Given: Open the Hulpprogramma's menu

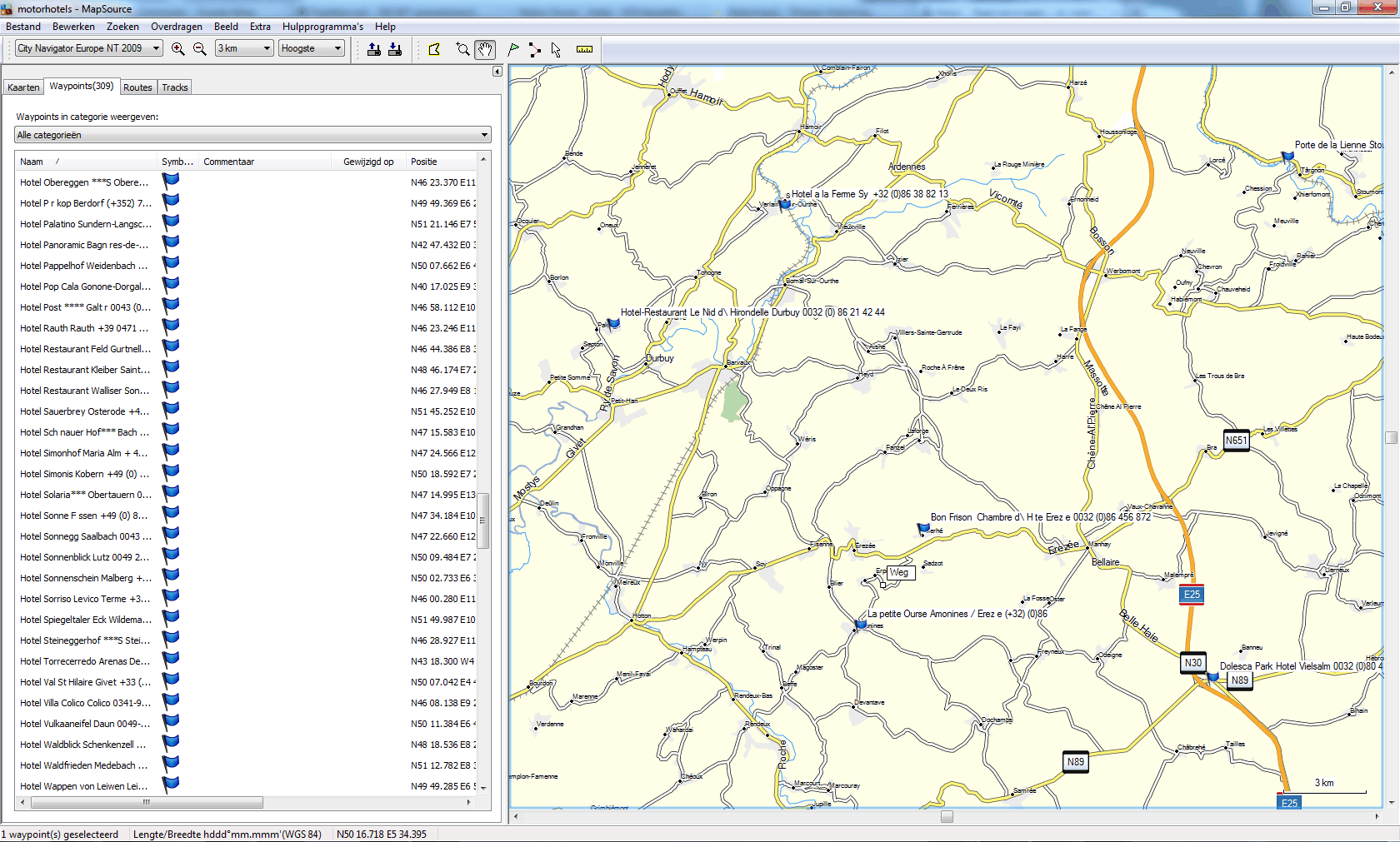Looking at the screenshot, I should (x=322, y=27).
